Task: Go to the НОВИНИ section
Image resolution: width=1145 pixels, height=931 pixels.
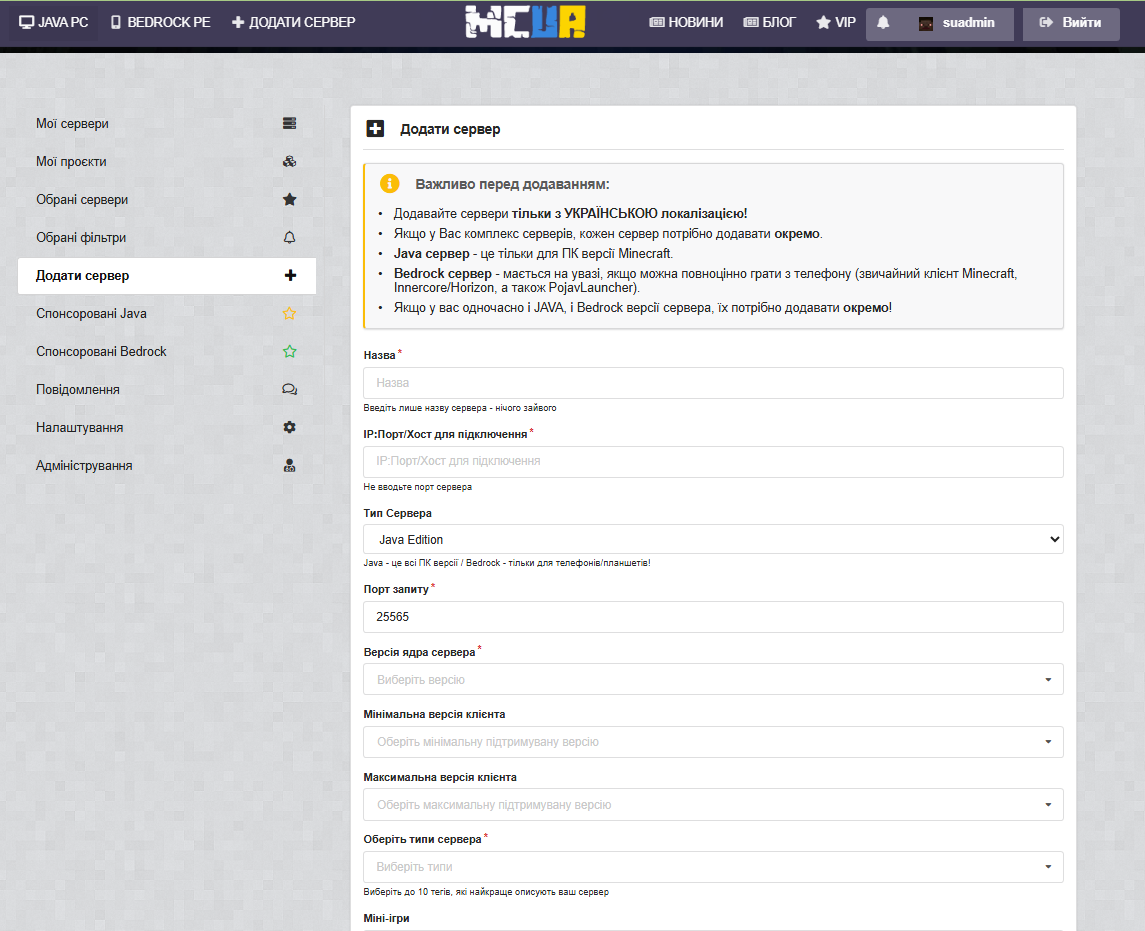Action: 686,22
